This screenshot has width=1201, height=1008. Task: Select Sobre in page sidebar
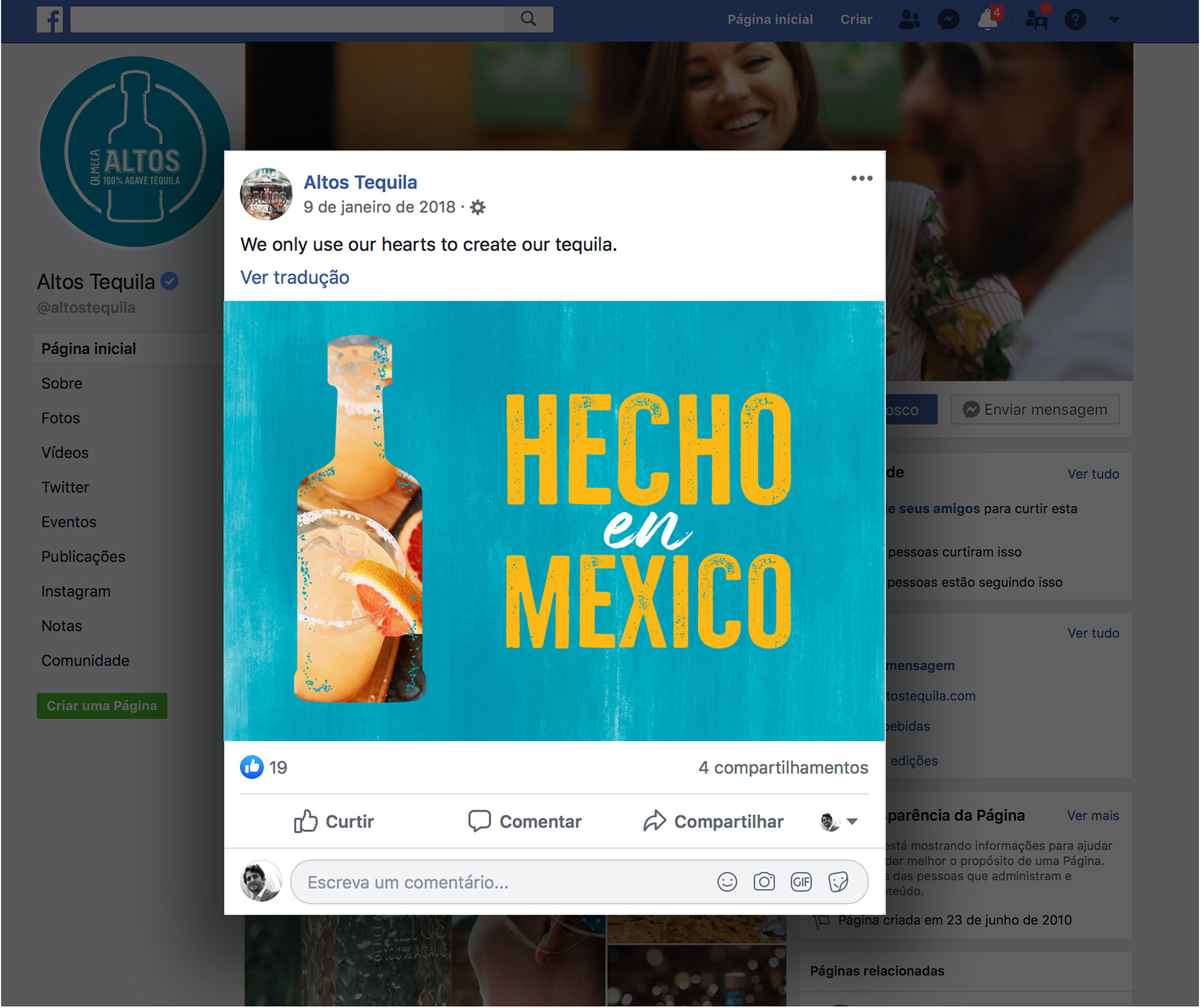tap(62, 383)
